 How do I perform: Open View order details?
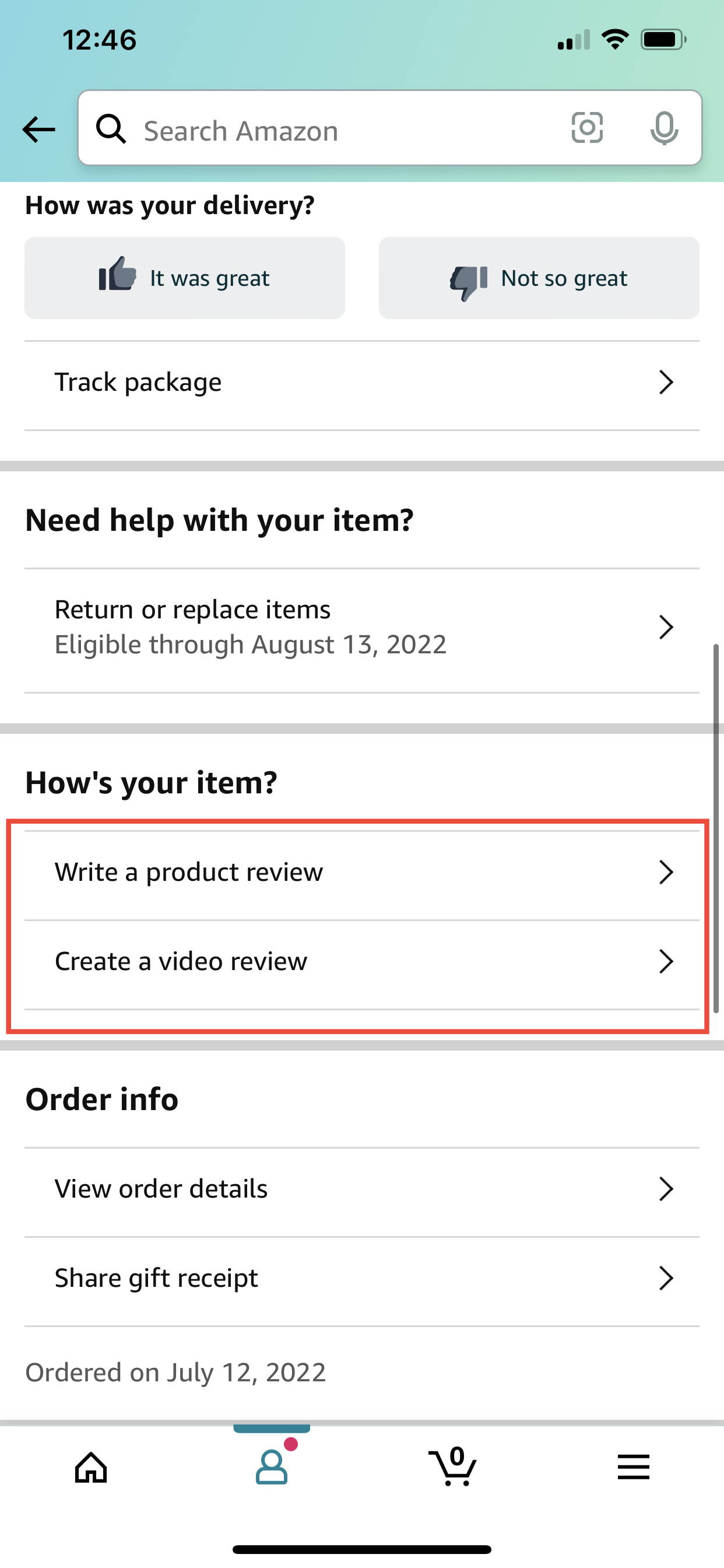tap(362, 1189)
